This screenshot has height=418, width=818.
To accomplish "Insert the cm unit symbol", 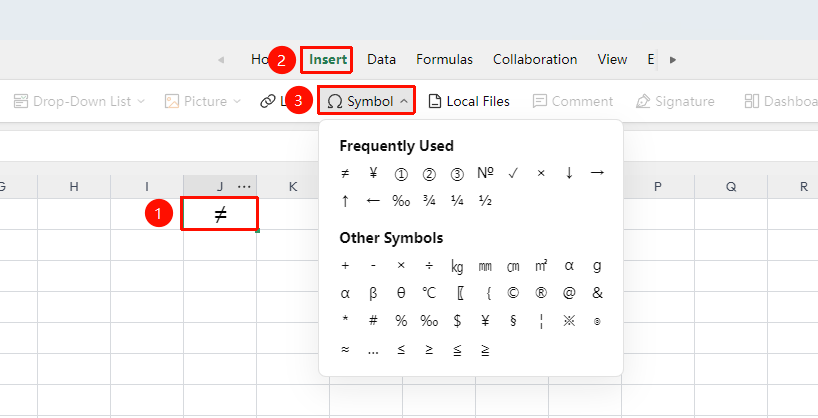I will click(513, 267).
